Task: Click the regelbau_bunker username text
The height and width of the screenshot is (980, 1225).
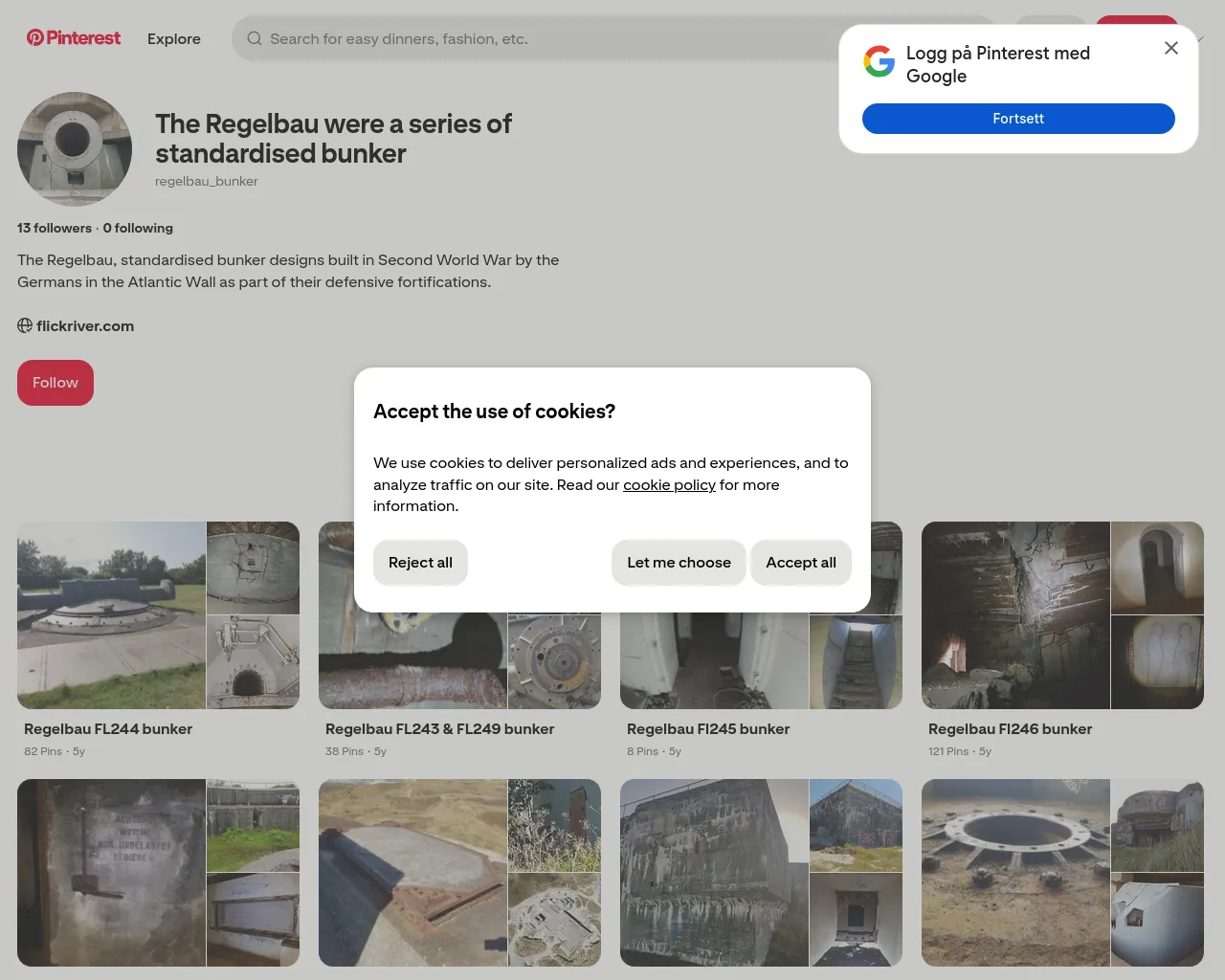Action: pos(207,181)
